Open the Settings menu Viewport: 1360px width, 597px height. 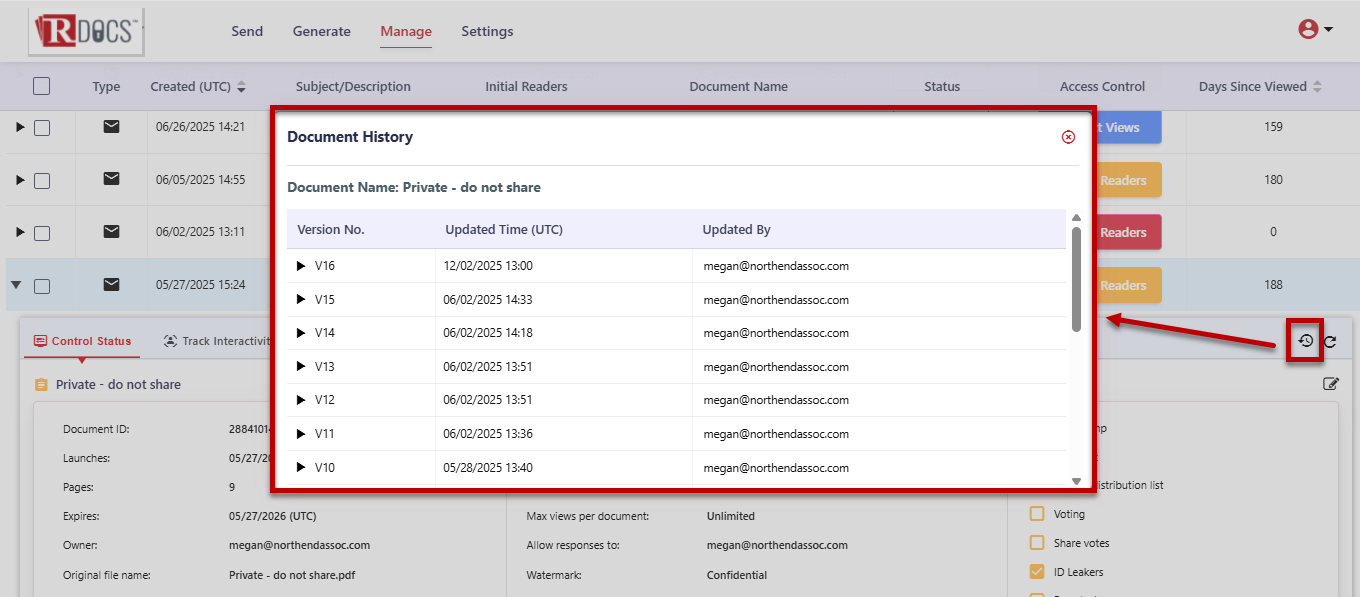coord(487,31)
